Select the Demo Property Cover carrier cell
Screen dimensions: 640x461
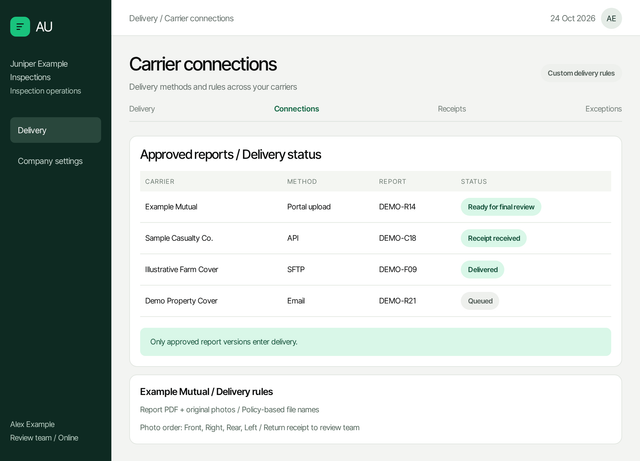[181, 301]
